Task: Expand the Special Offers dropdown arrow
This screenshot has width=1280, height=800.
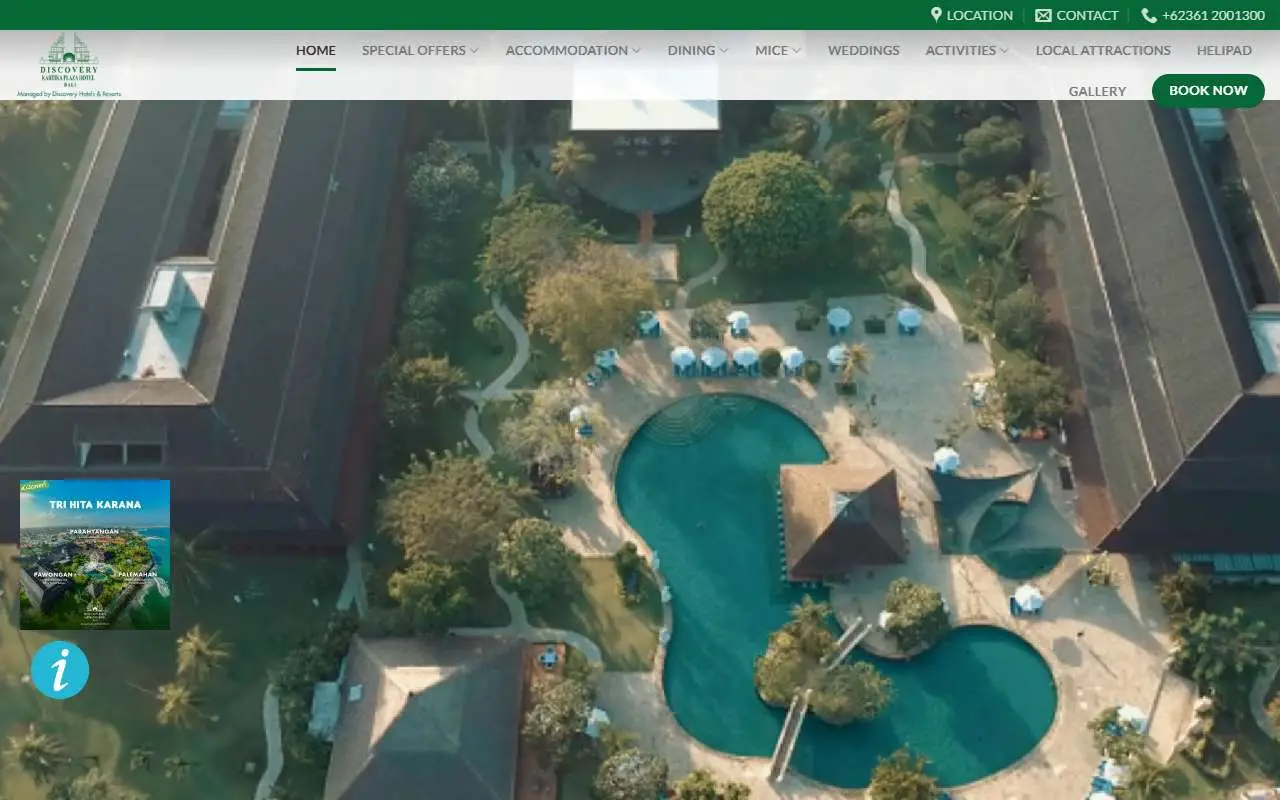Action: (474, 50)
